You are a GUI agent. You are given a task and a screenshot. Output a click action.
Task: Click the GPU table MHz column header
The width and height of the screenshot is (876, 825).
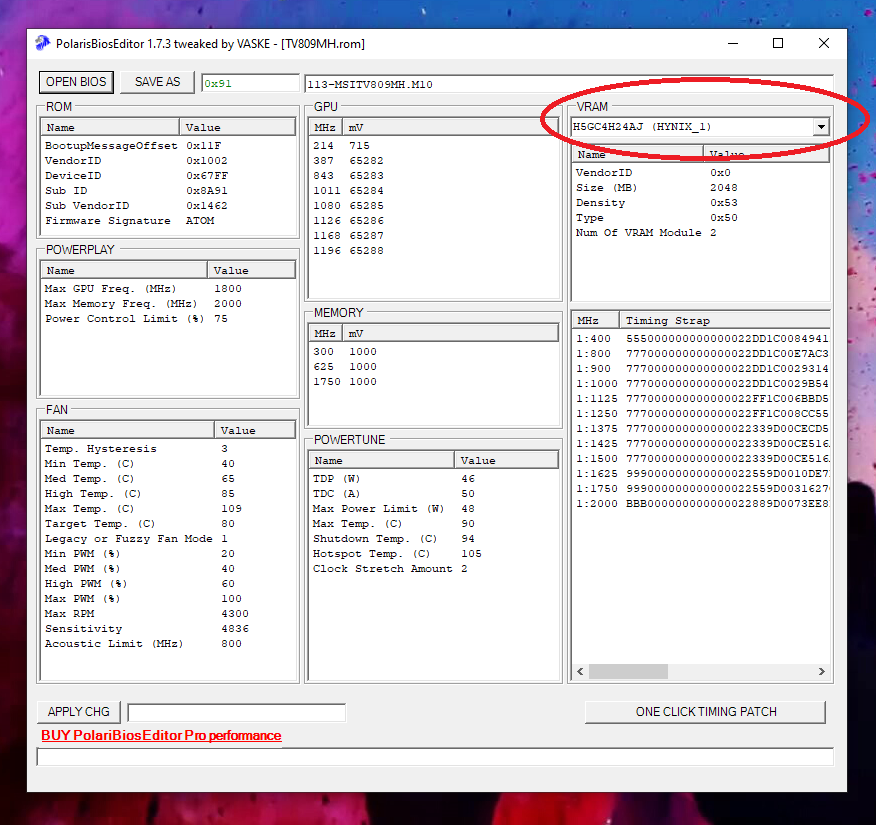[x=325, y=127]
